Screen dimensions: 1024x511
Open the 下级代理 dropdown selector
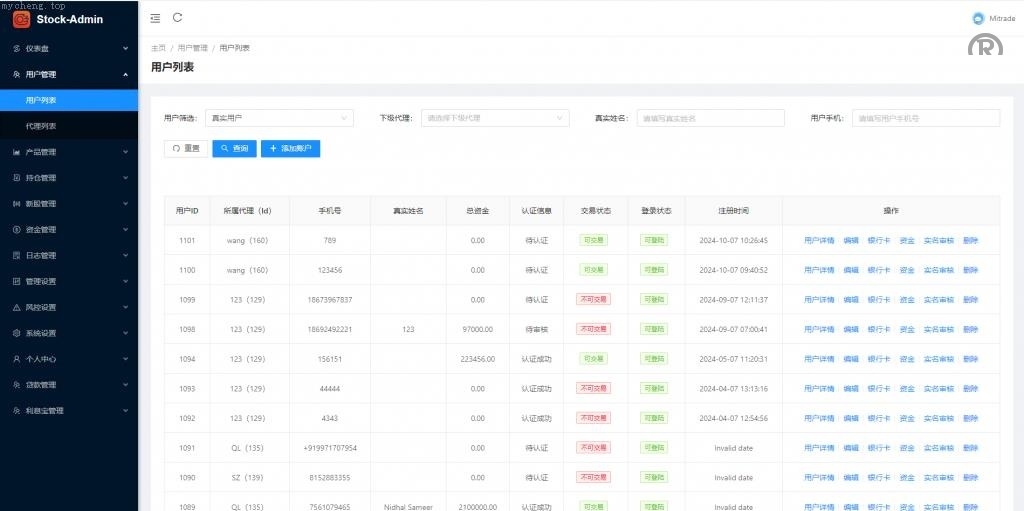(495, 118)
